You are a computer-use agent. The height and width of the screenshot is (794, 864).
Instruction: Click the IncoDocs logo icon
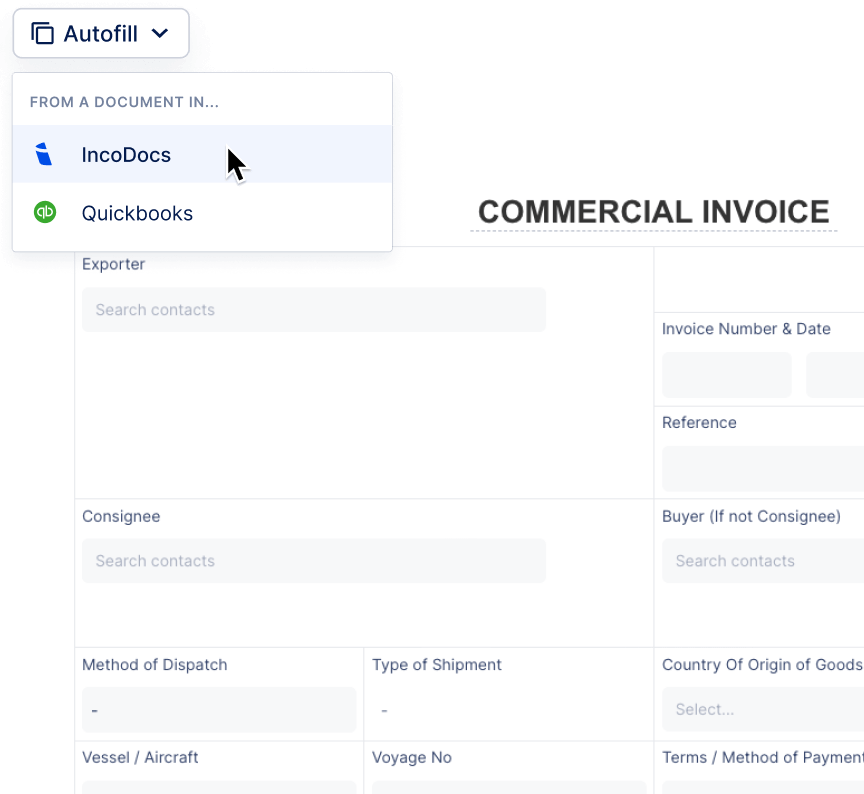pyautogui.click(x=43, y=154)
